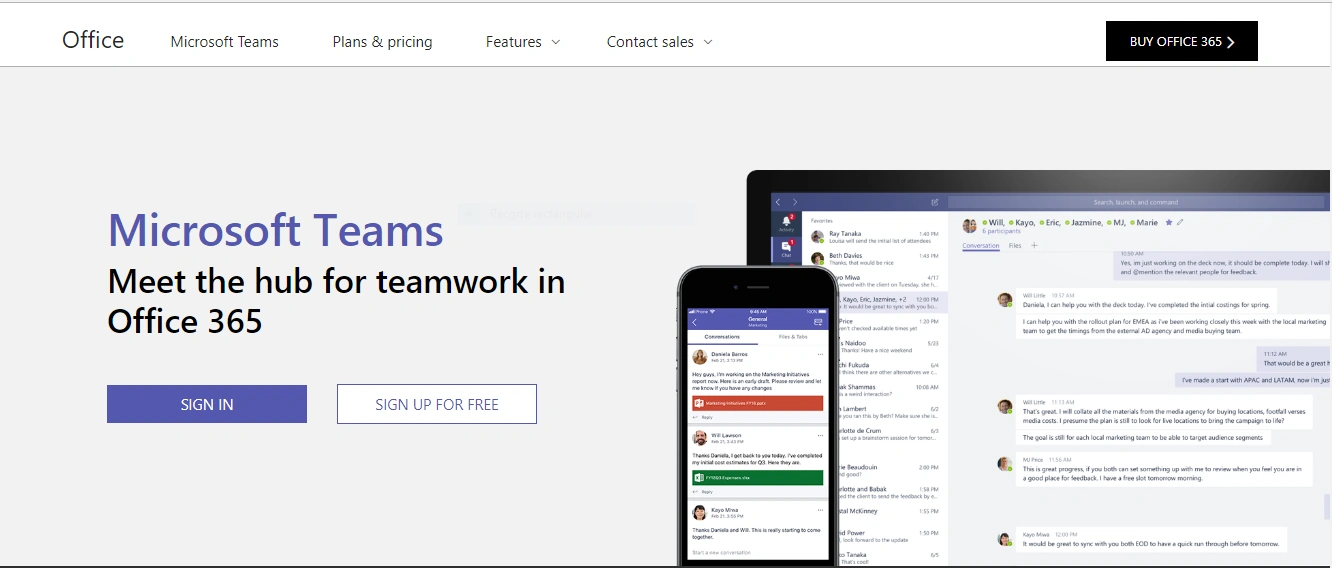Click the purple SIGN IN button
Screen dimensions: 1332x568
(x=207, y=404)
